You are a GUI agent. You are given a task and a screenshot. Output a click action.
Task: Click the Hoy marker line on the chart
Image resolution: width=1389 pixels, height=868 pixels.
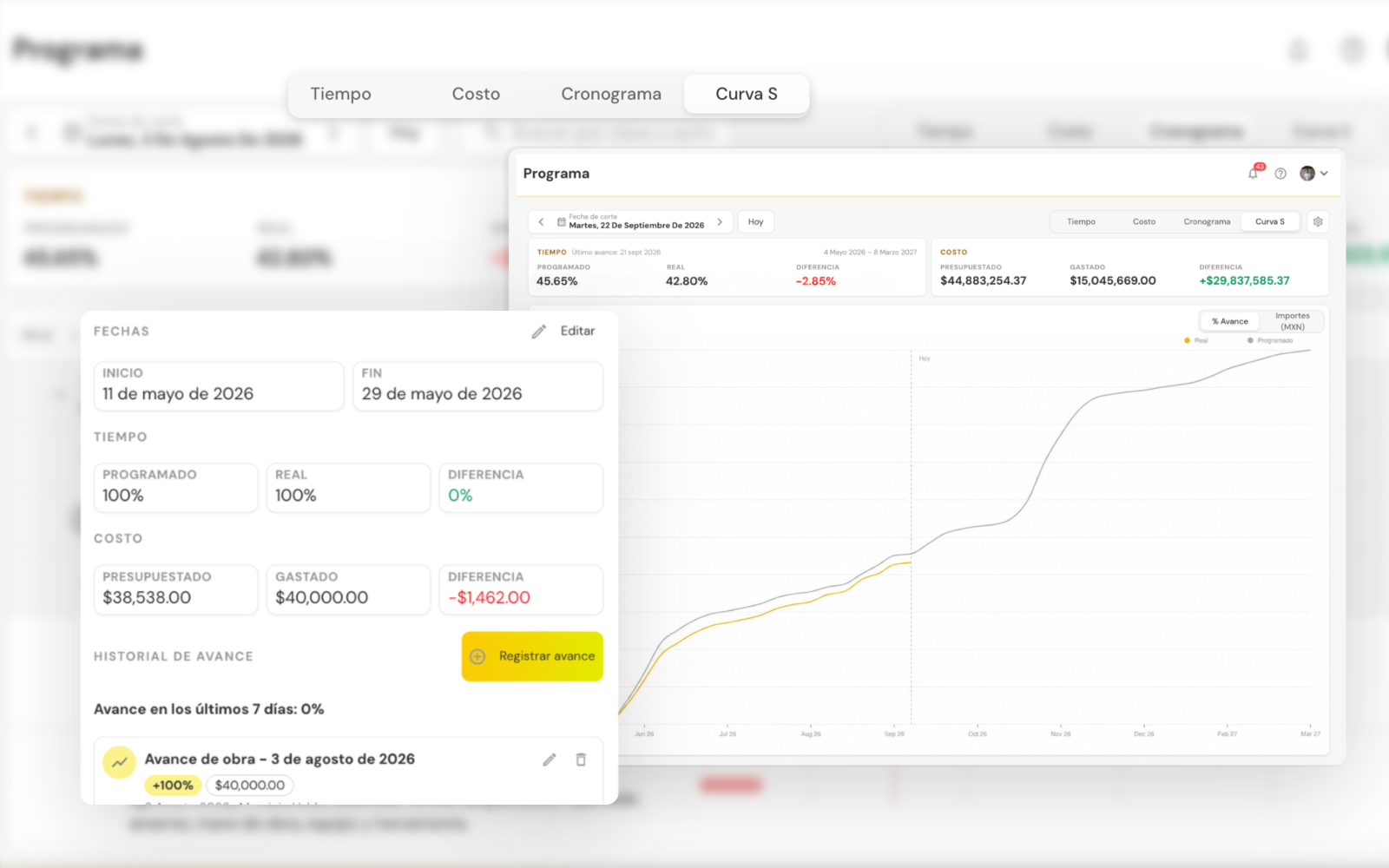click(911, 538)
